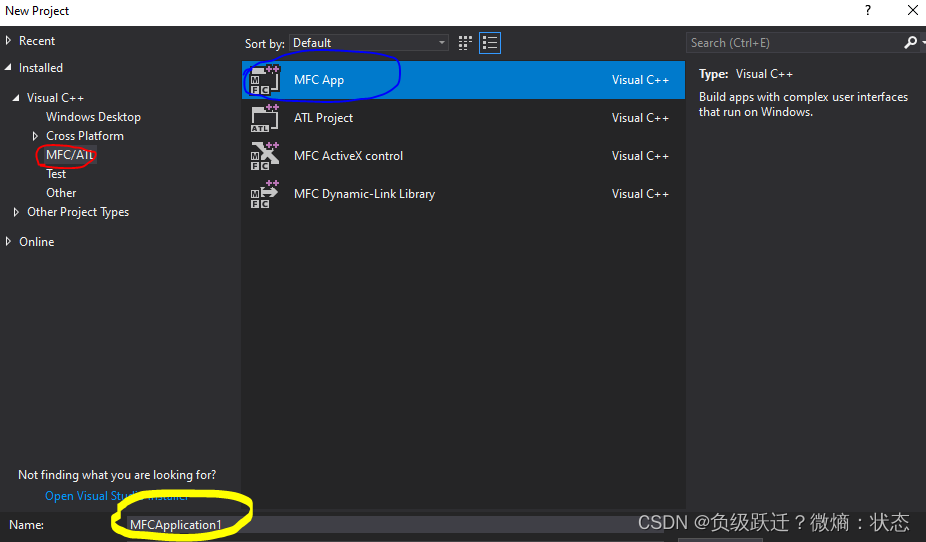Image resolution: width=926 pixels, height=542 pixels.
Task: Open Visual Studio Installer link
Action: [116, 496]
